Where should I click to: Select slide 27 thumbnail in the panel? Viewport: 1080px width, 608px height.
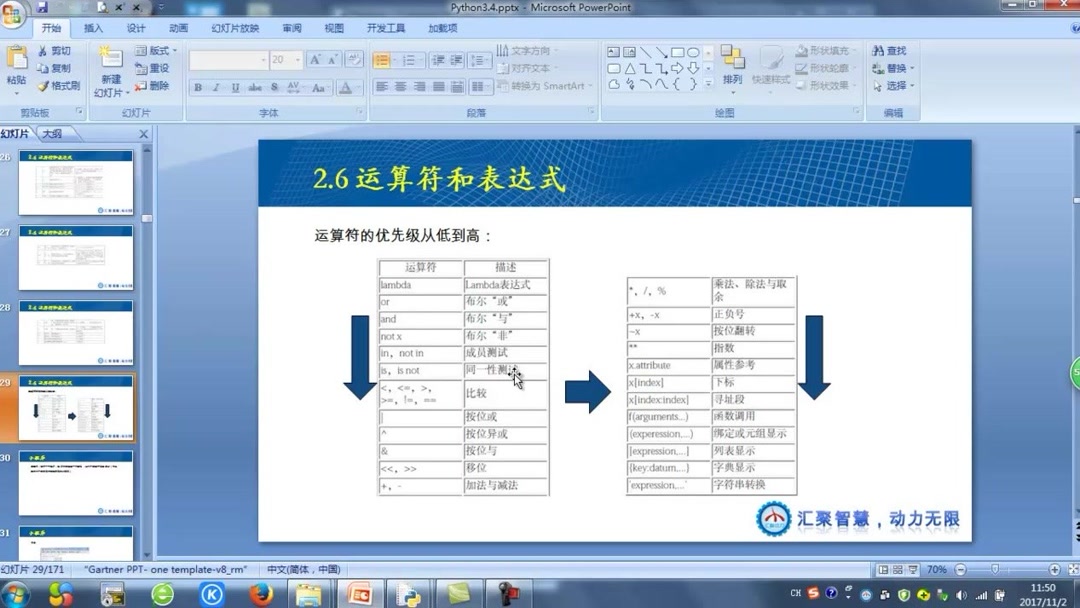point(75,258)
